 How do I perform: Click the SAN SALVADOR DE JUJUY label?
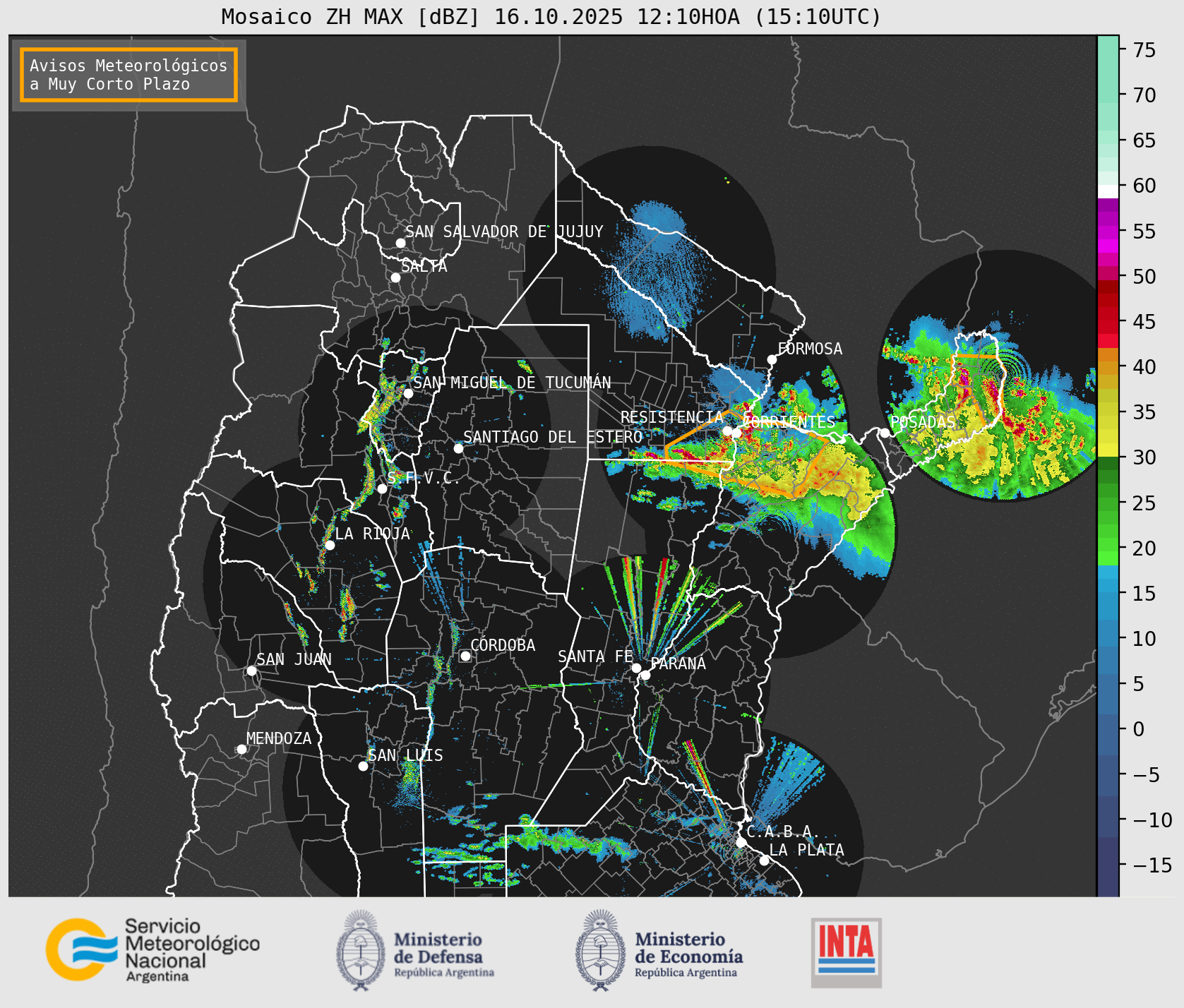click(x=504, y=232)
